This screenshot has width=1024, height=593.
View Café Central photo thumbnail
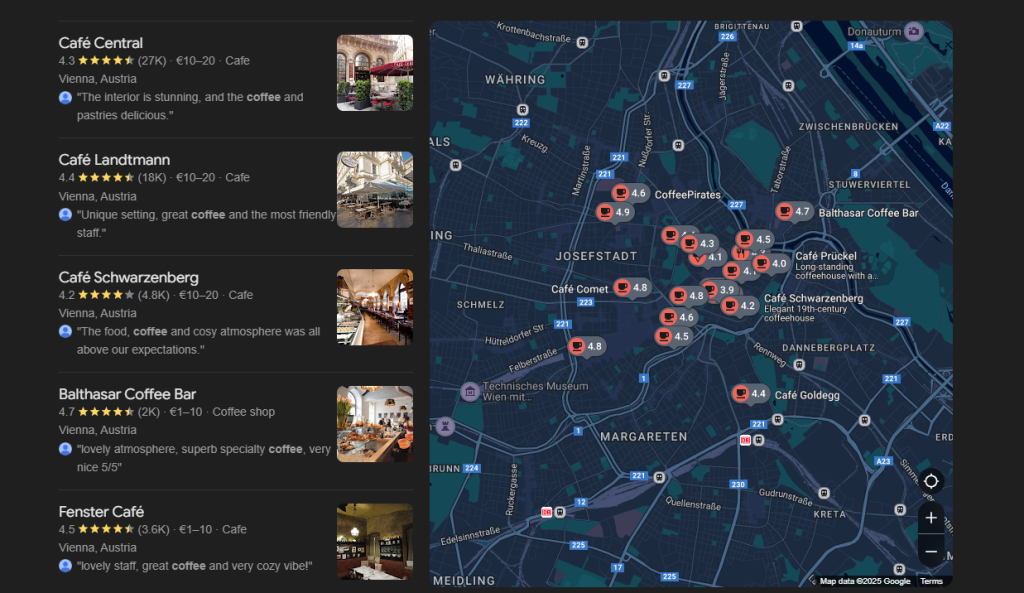375,72
